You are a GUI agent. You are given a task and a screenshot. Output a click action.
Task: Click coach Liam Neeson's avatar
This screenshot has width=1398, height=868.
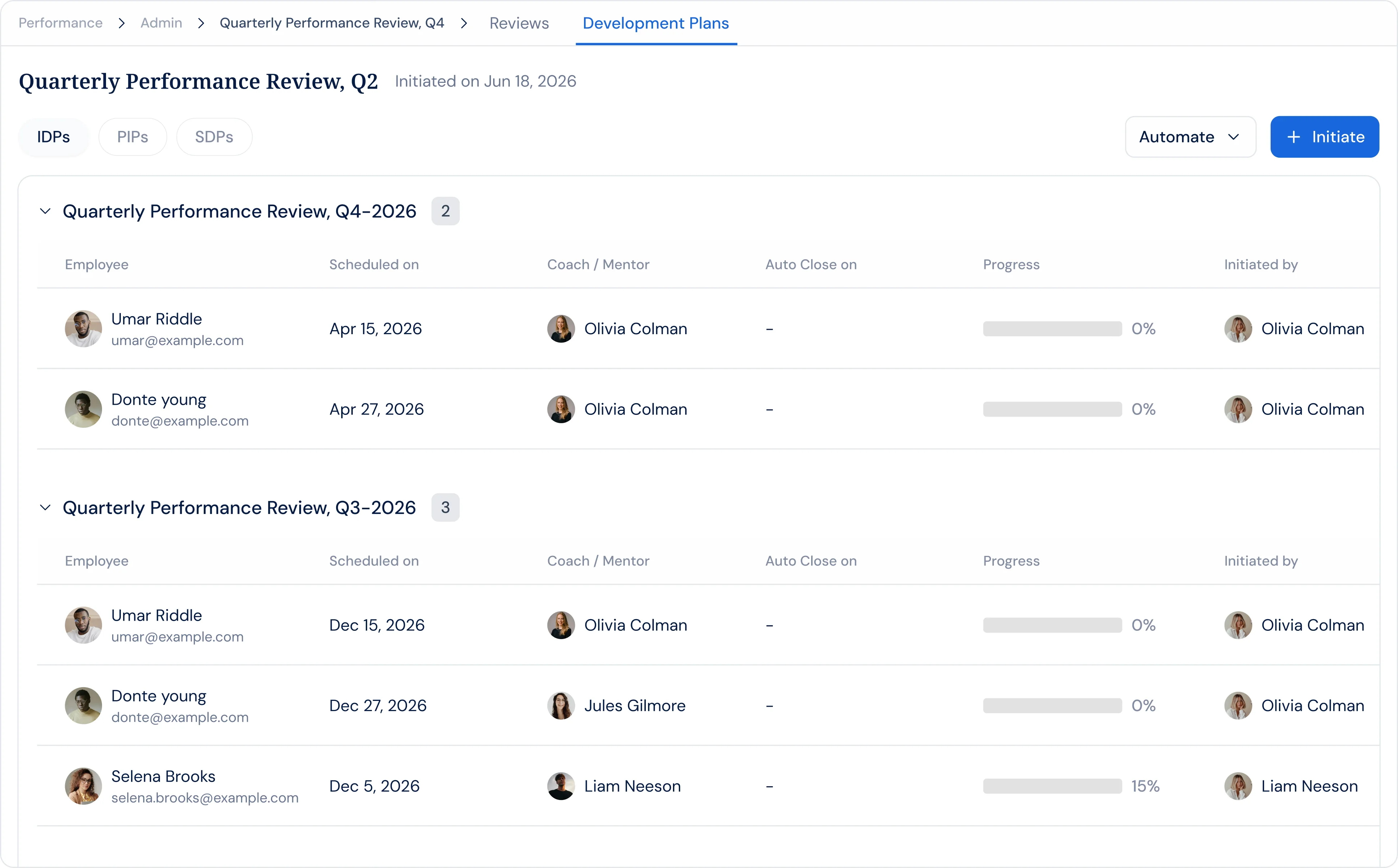[x=561, y=786]
